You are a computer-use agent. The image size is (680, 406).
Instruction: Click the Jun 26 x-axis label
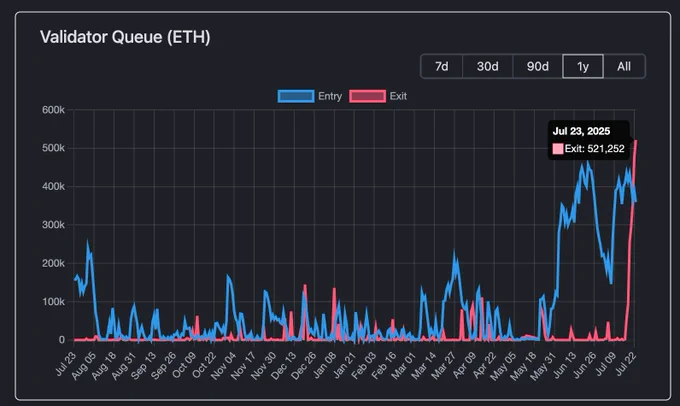coord(585,365)
